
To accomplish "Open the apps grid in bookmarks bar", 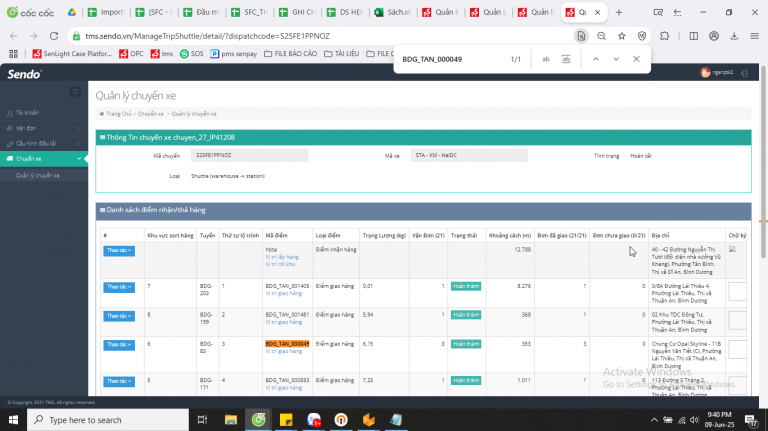I will point(13,54).
